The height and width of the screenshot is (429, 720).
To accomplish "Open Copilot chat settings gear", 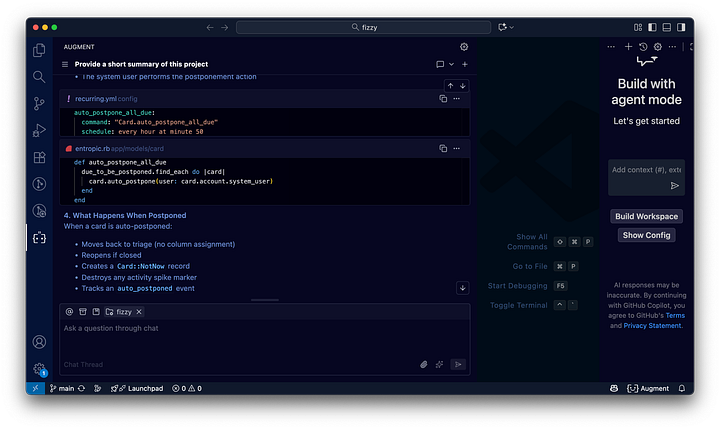I will (658, 47).
